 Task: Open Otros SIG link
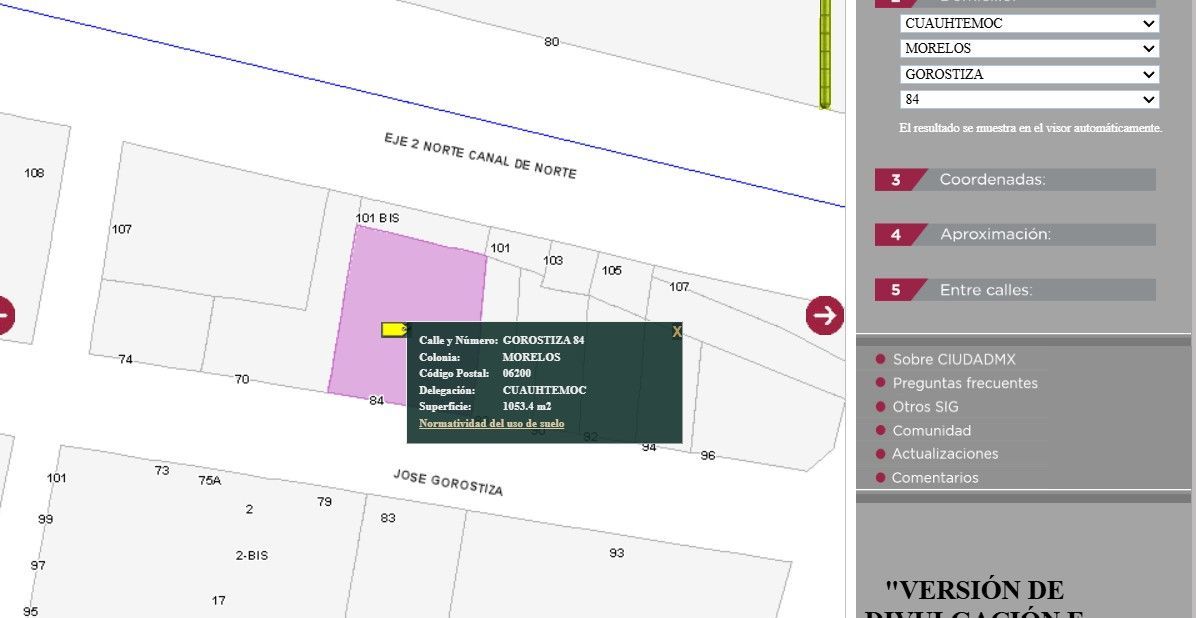click(x=925, y=407)
